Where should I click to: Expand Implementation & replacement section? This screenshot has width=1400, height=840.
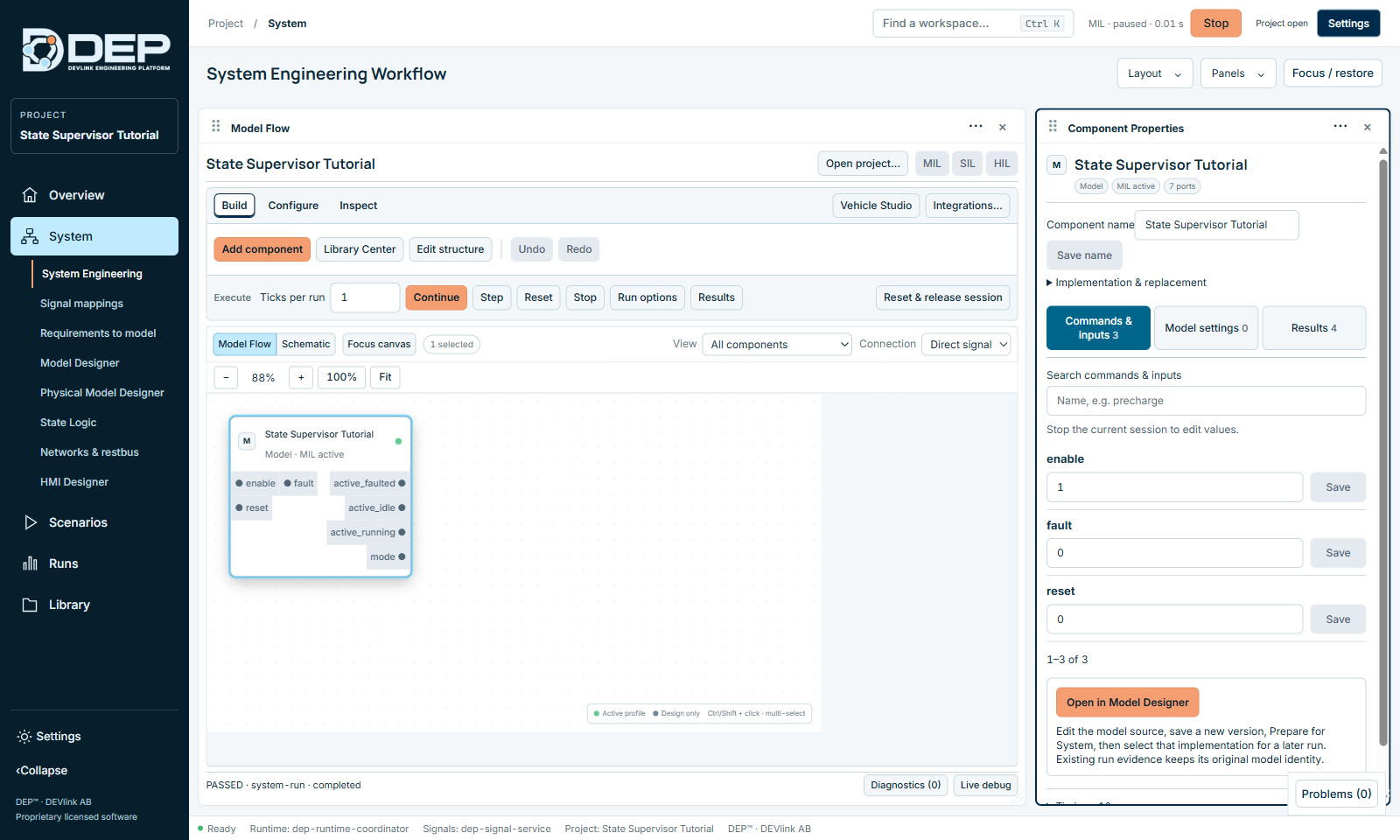pos(1126,283)
